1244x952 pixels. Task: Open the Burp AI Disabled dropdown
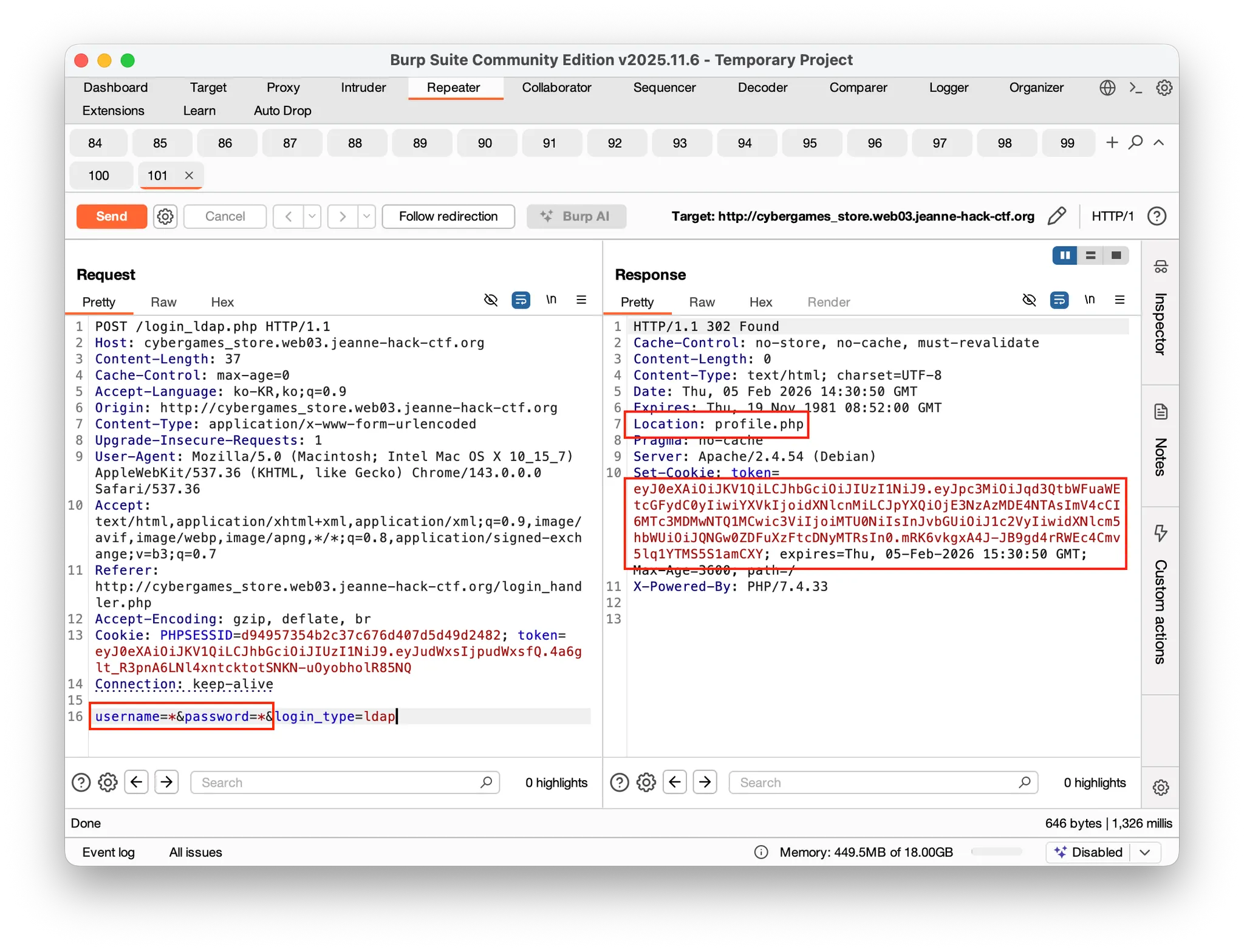point(1145,852)
